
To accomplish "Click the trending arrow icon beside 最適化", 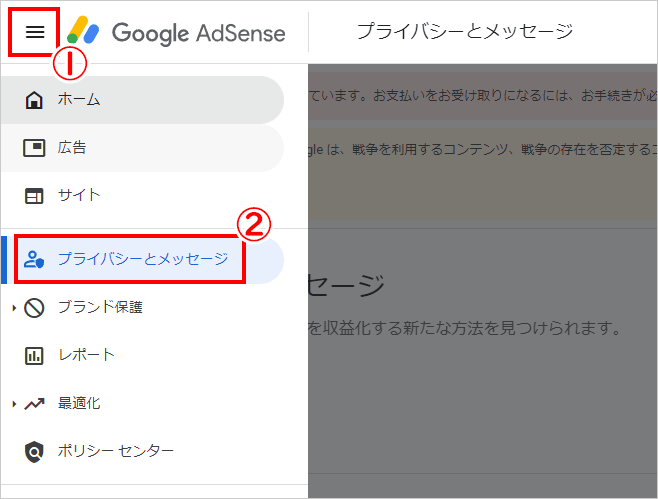I will coord(34,404).
